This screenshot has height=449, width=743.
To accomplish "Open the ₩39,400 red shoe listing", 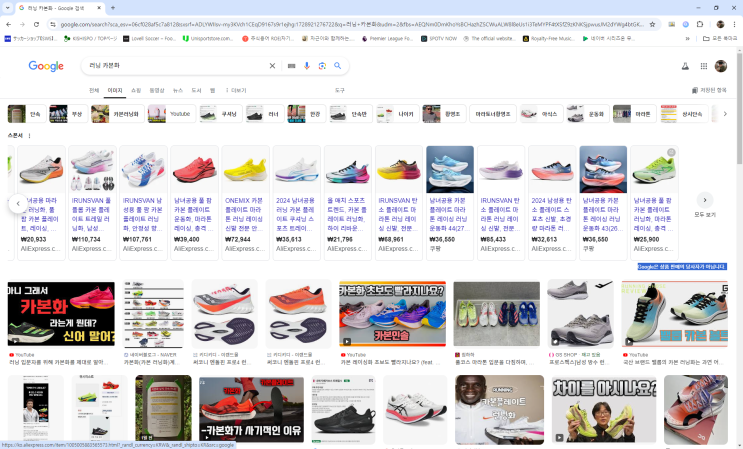I will pyautogui.click(x=194, y=203).
